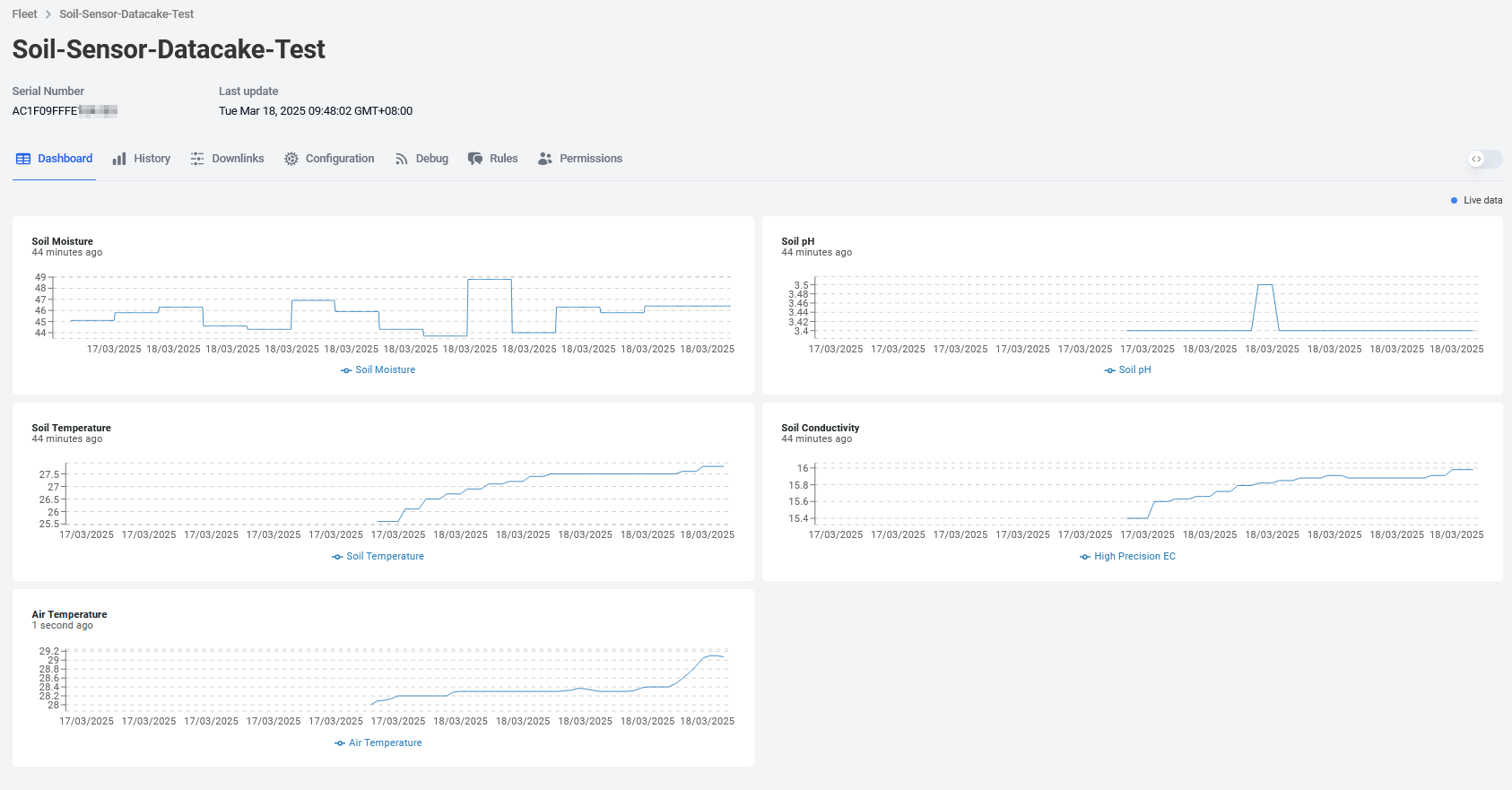This screenshot has width=1512, height=790.
Task: Toggle the Air Temperature legend entry
Action: coord(378,743)
